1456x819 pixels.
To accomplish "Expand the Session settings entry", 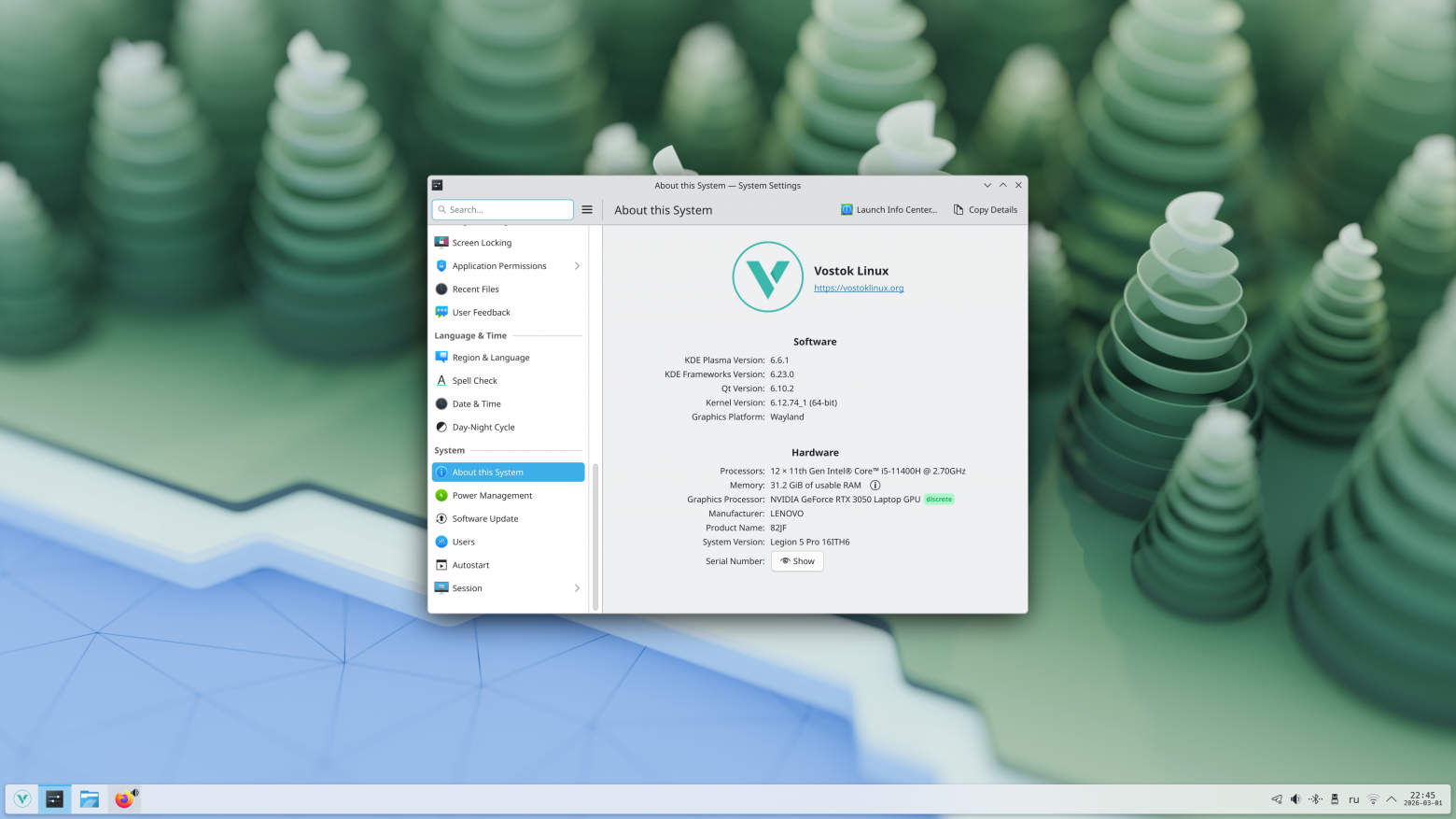I will tap(577, 588).
